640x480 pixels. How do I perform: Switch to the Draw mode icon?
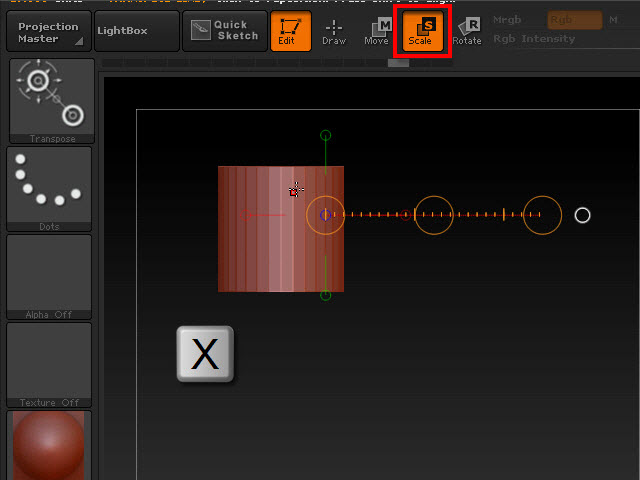334,32
